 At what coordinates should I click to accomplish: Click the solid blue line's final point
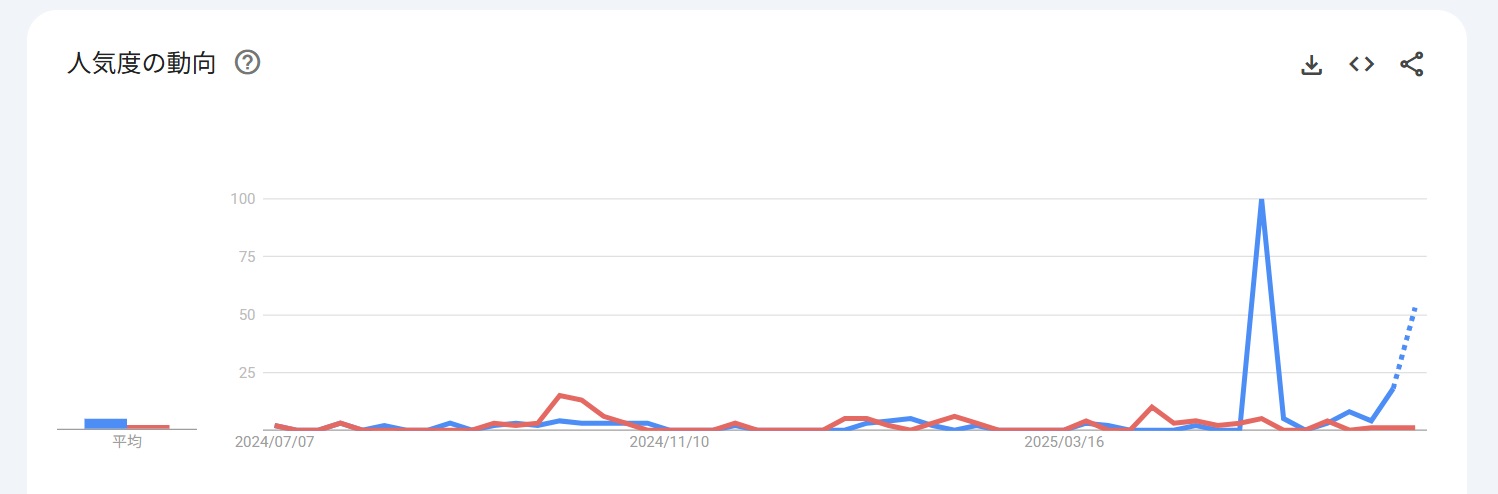tap(1393, 387)
